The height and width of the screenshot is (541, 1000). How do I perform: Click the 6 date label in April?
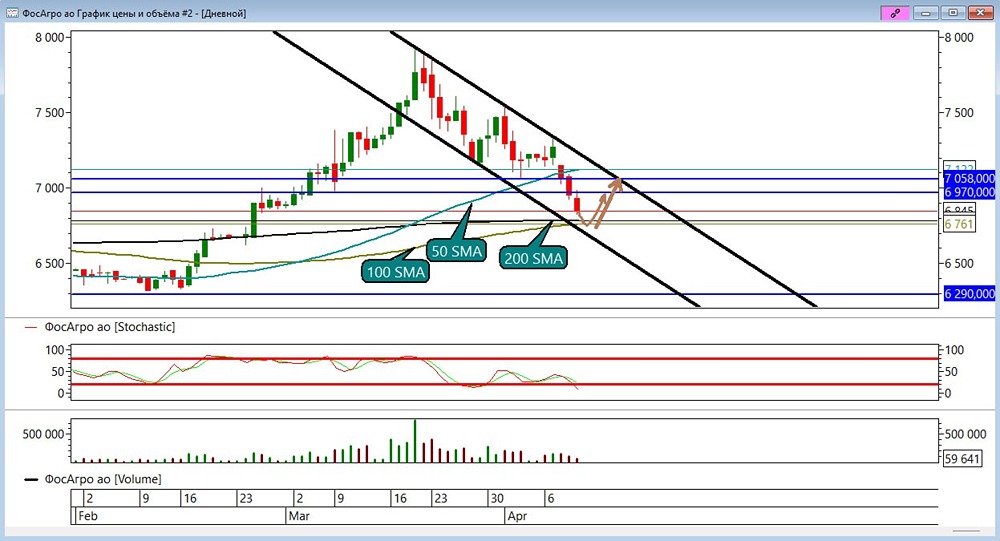[551, 498]
